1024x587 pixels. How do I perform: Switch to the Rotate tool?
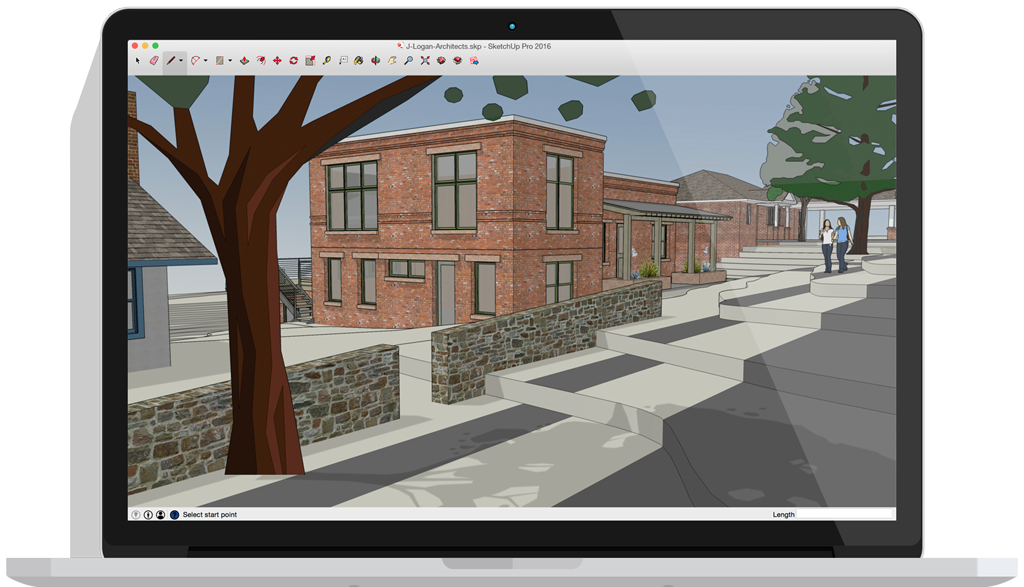point(293,61)
